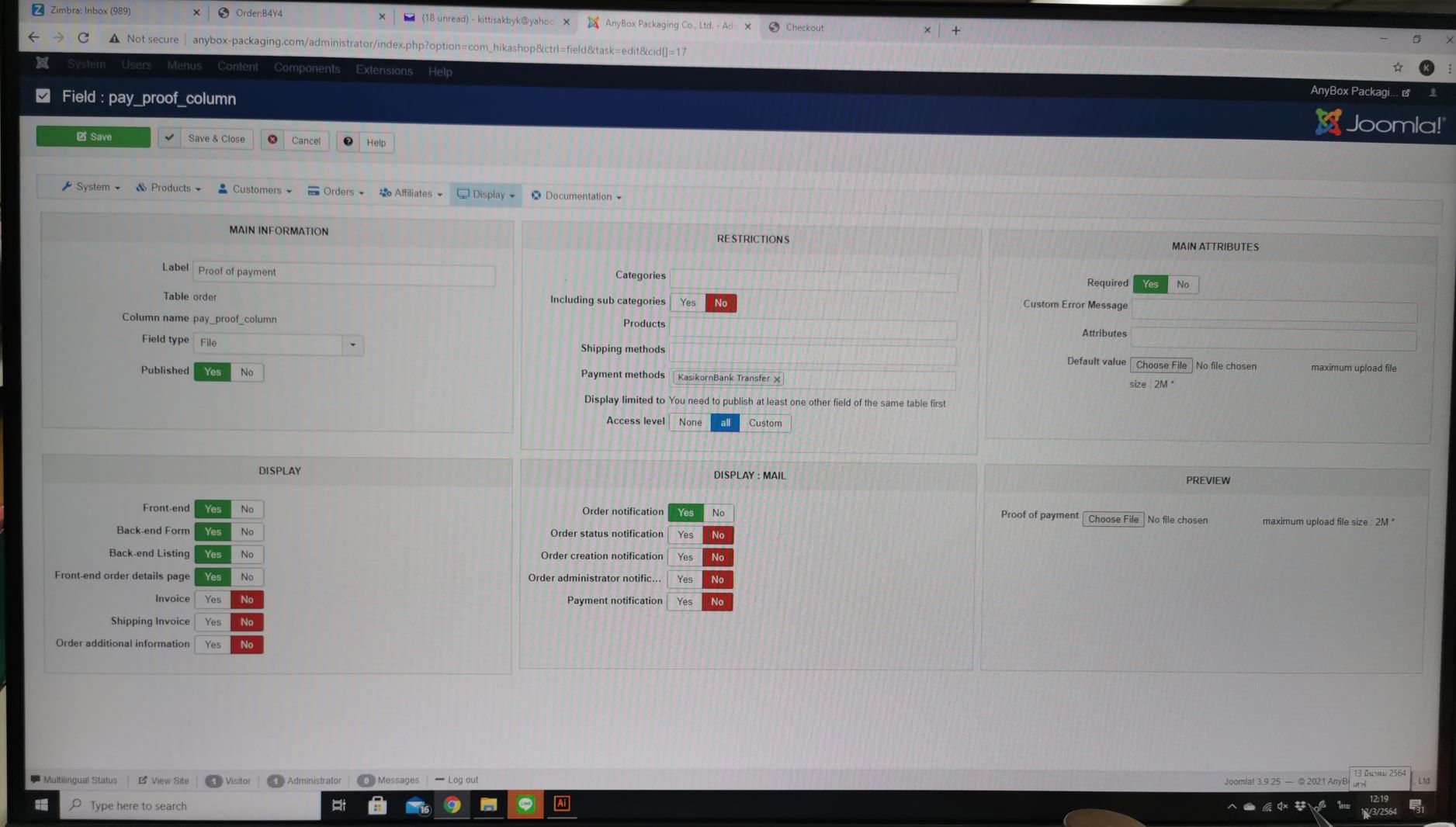The width and height of the screenshot is (1456, 827).
Task: Open the Windows notification center icon
Action: coord(1416,806)
